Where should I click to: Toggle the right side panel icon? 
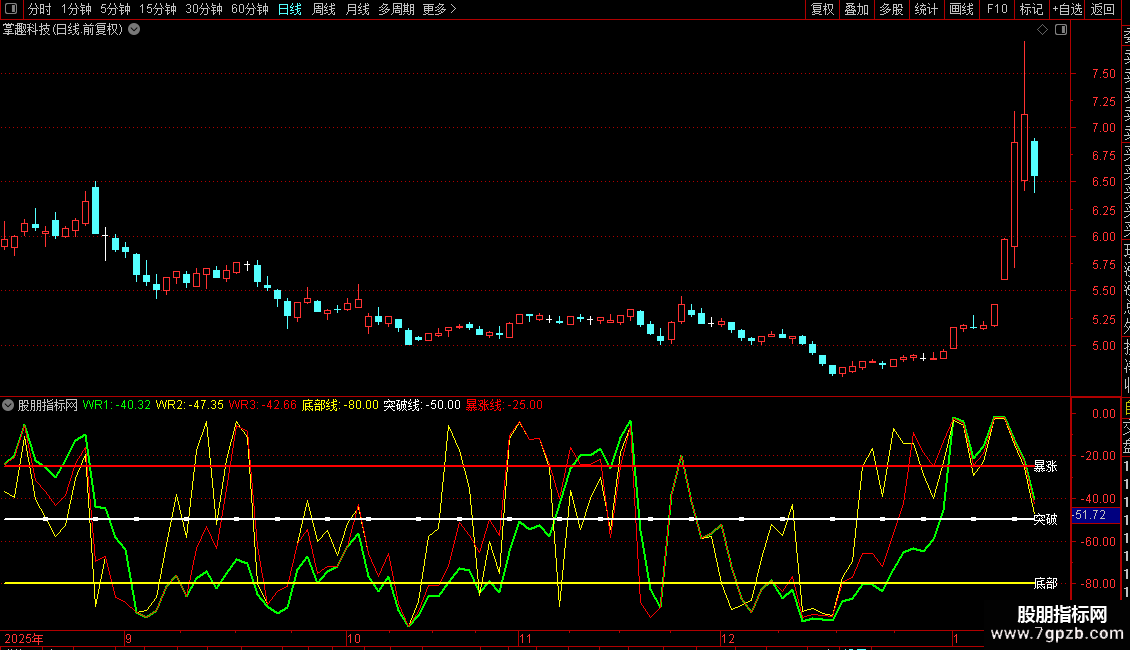click(1061, 30)
